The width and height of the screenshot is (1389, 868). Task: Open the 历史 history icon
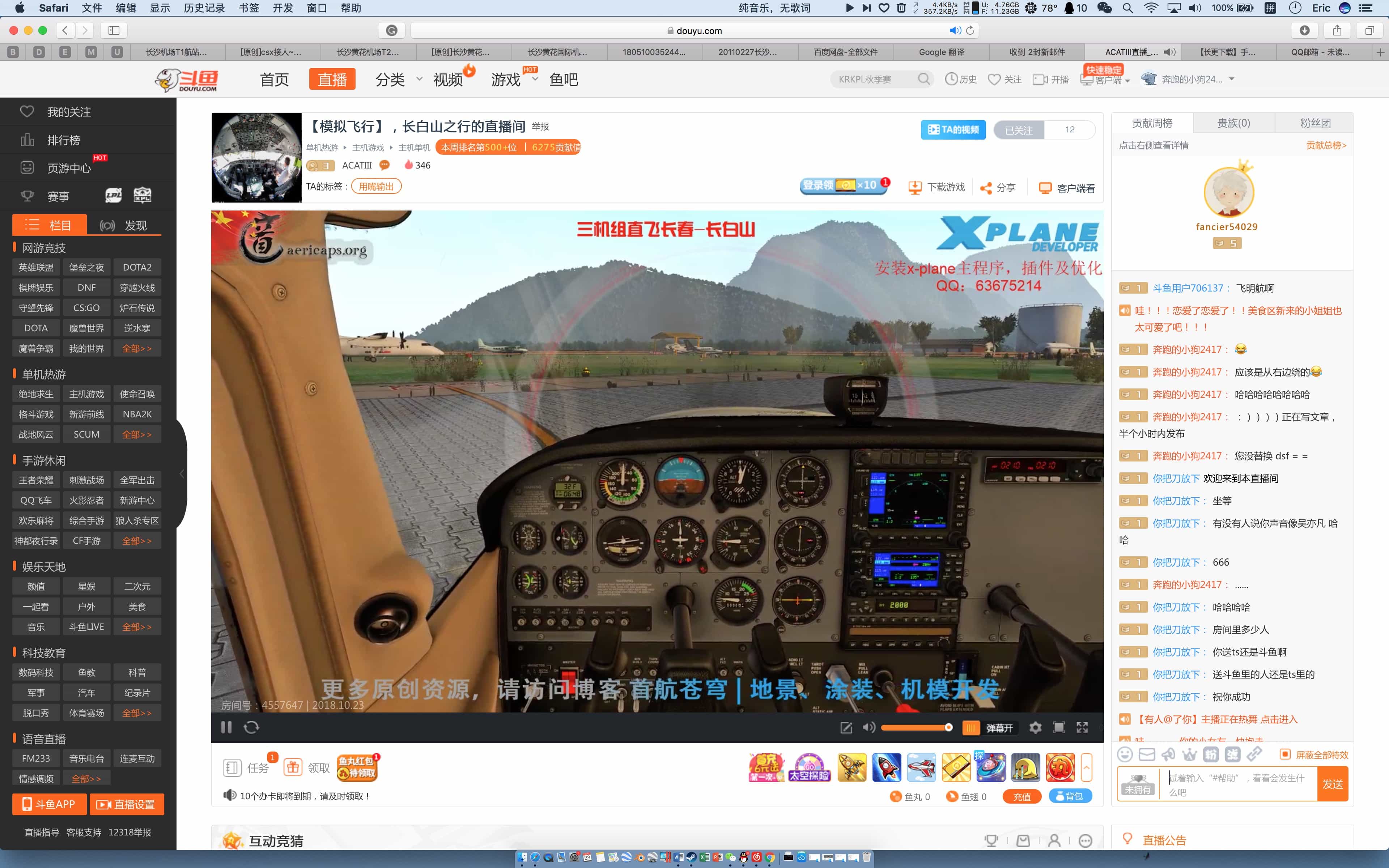(x=951, y=79)
